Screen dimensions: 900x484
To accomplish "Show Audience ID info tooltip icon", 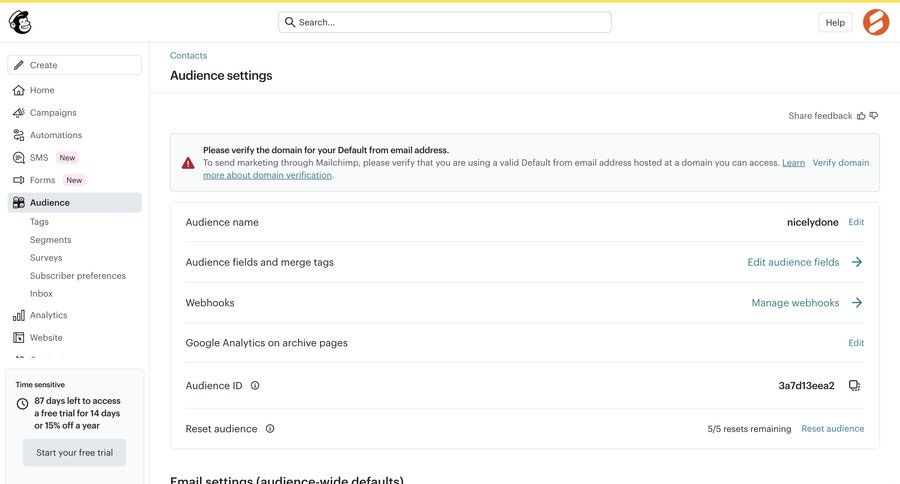I will pos(255,386).
